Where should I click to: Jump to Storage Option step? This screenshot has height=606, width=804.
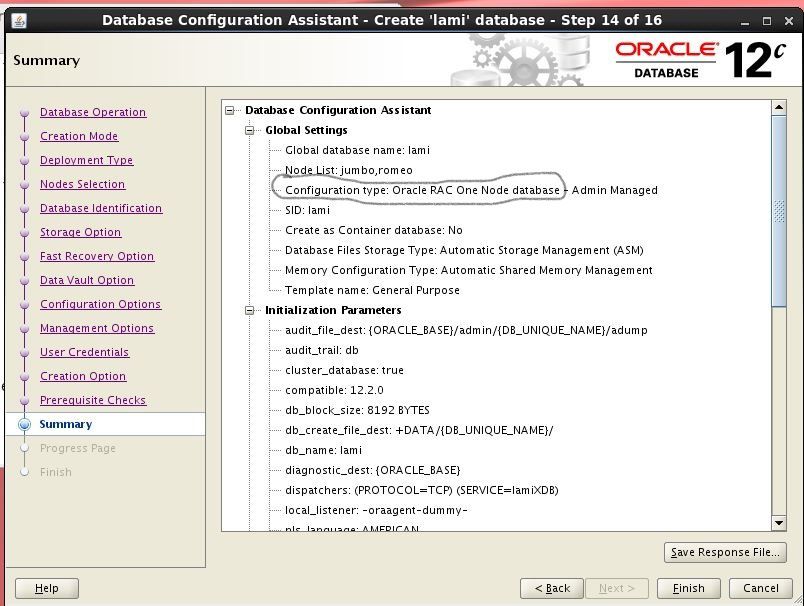pos(81,232)
